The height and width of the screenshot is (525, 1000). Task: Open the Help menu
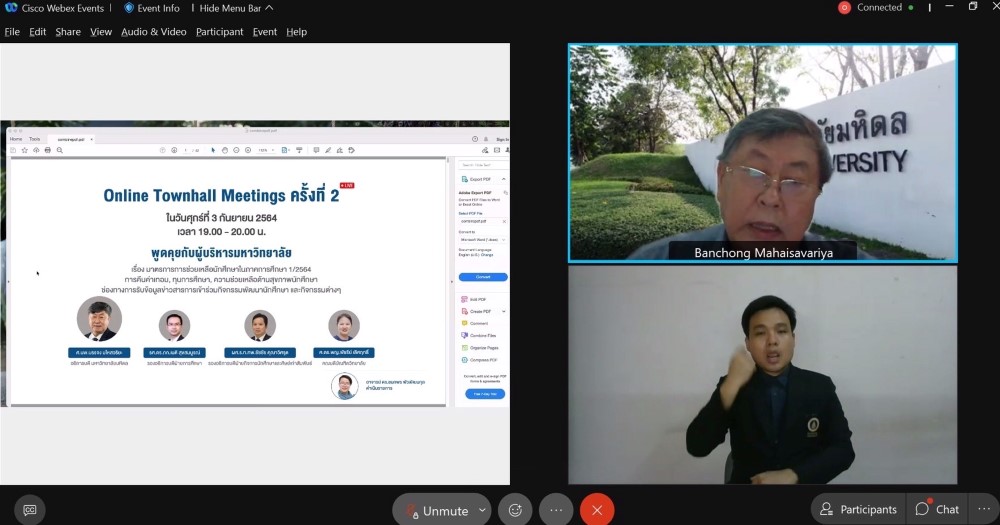(296, 32)
